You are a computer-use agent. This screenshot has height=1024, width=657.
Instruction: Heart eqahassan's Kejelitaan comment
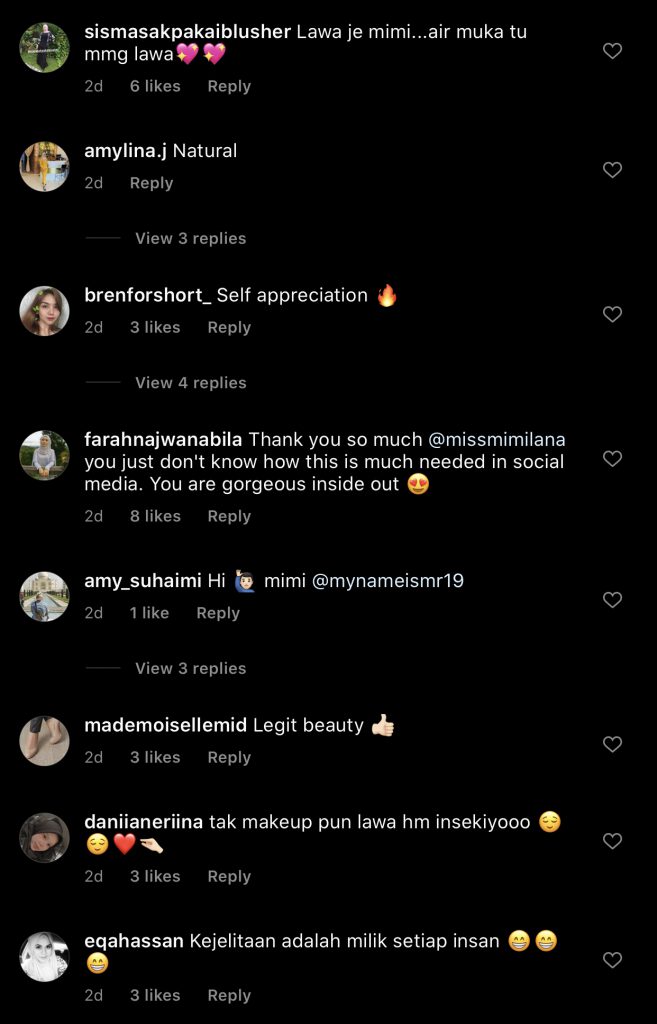tap(613, 960)
